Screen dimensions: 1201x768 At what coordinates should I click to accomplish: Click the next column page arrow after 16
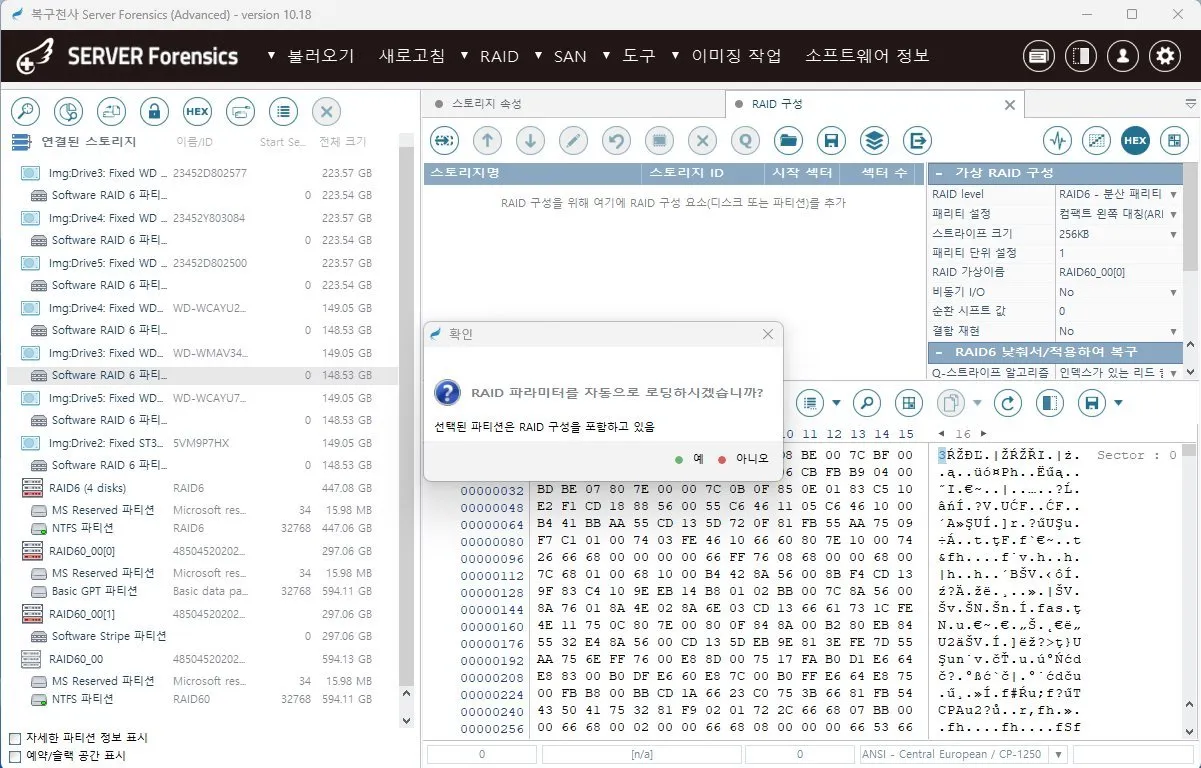pyautogui.click(x=983, y=434)
